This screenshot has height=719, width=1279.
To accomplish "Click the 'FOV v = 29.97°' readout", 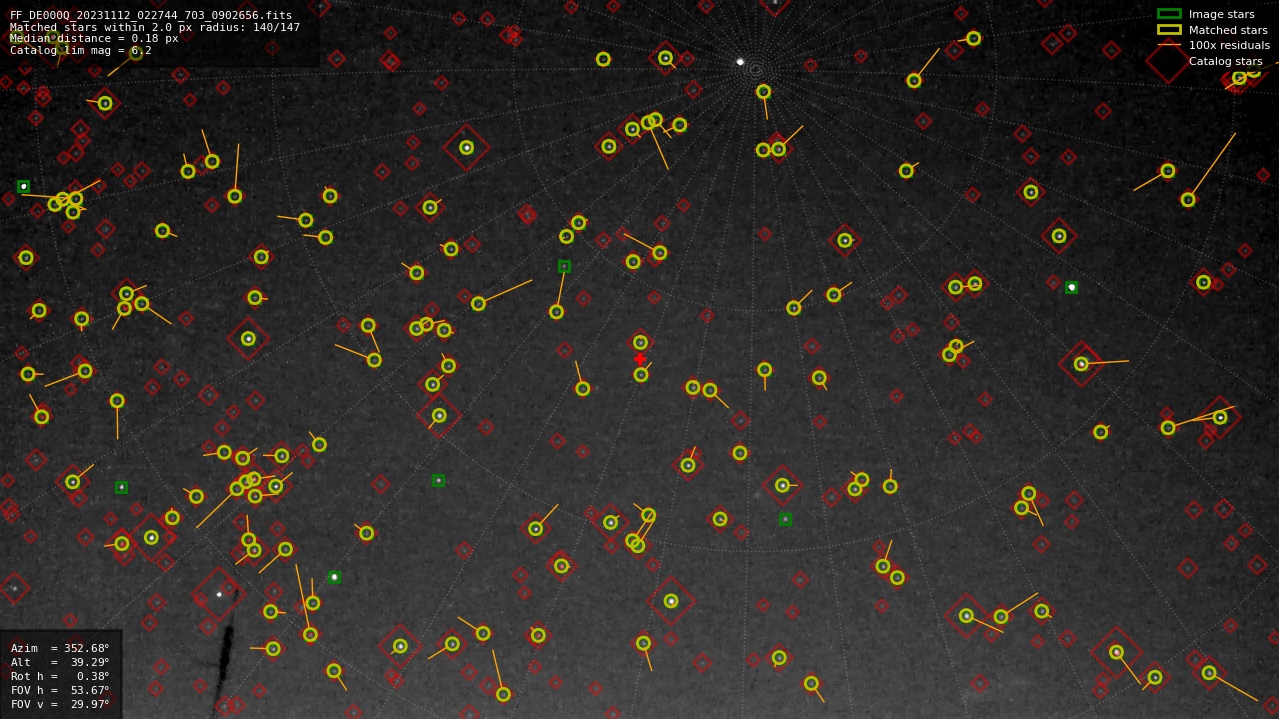I will click(x=60, y=704).
